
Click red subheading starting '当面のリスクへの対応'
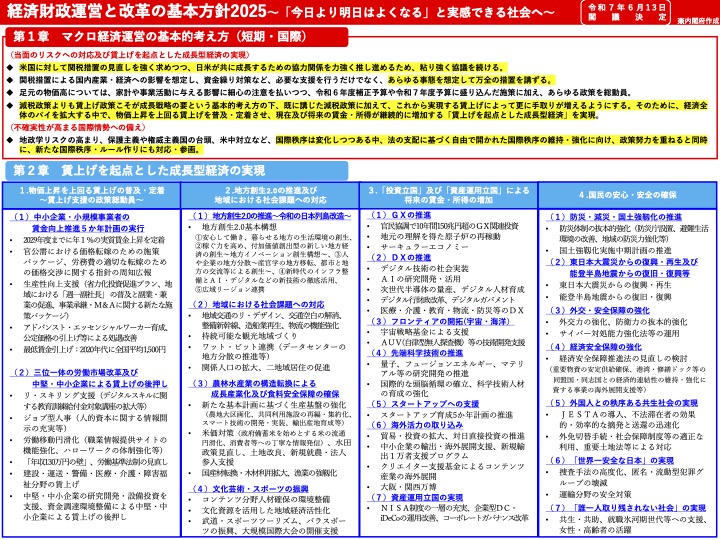click(x=130, y=55)
